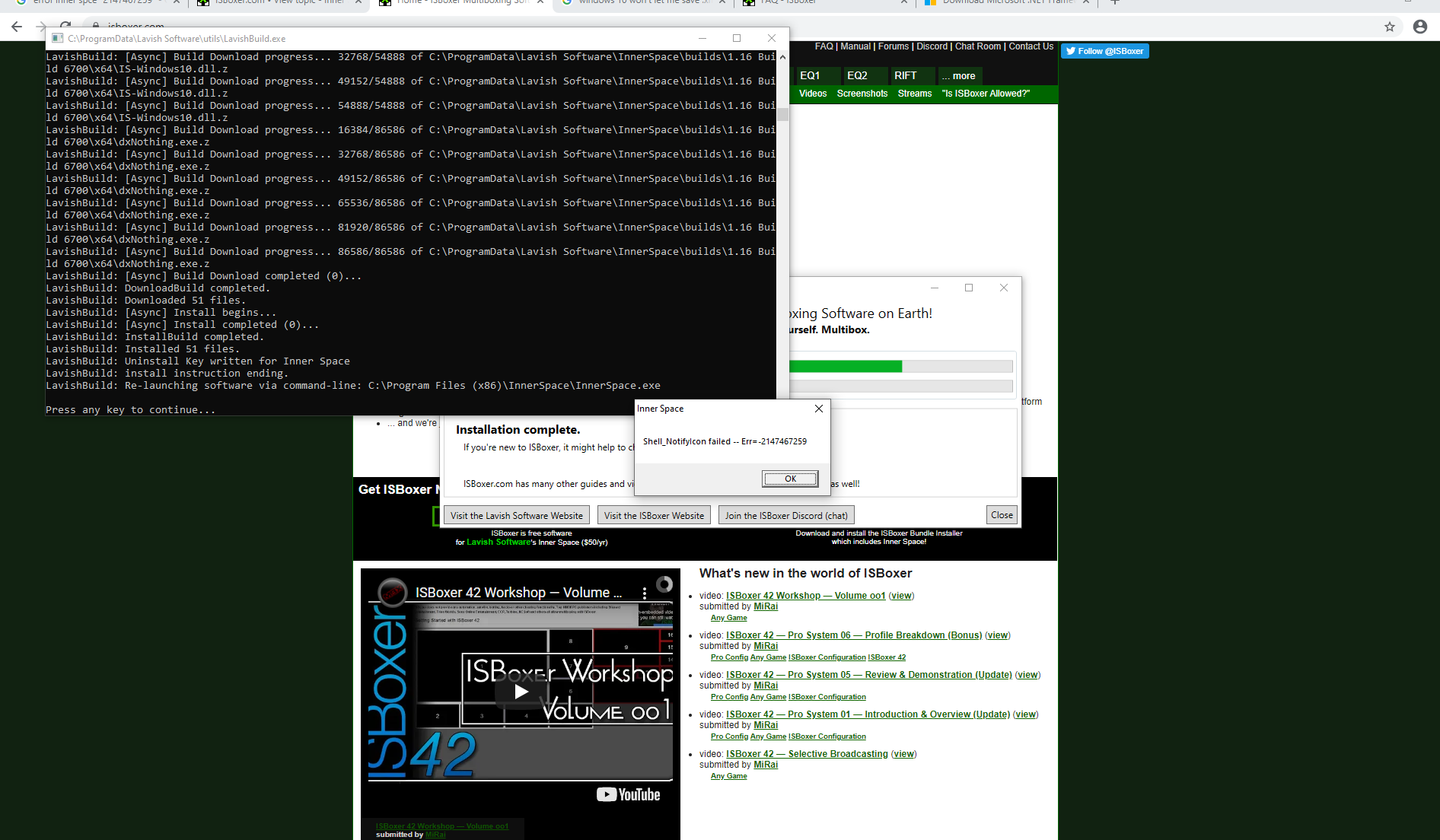Click Join the ISBoxer Discord (chat) button

tap(786, 515)
